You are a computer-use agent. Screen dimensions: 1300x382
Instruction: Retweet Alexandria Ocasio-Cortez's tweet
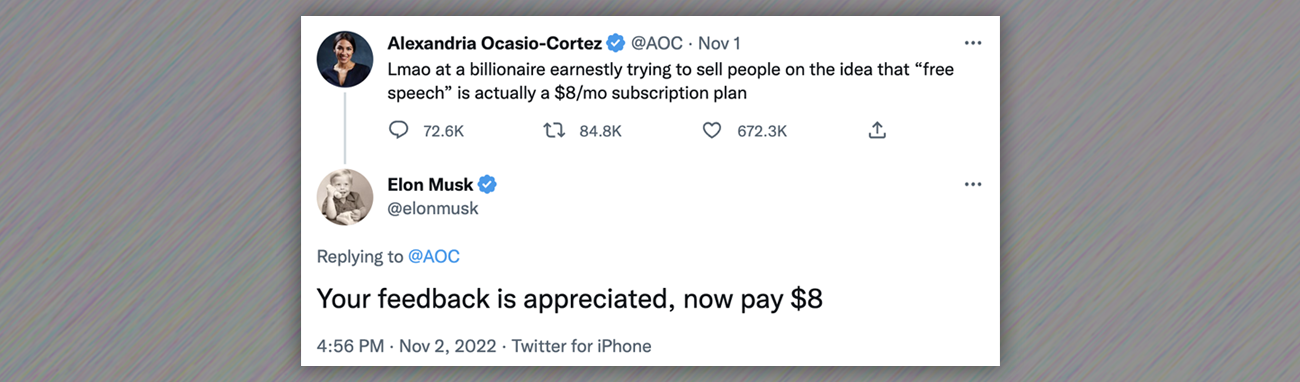(x=553, y=130)
